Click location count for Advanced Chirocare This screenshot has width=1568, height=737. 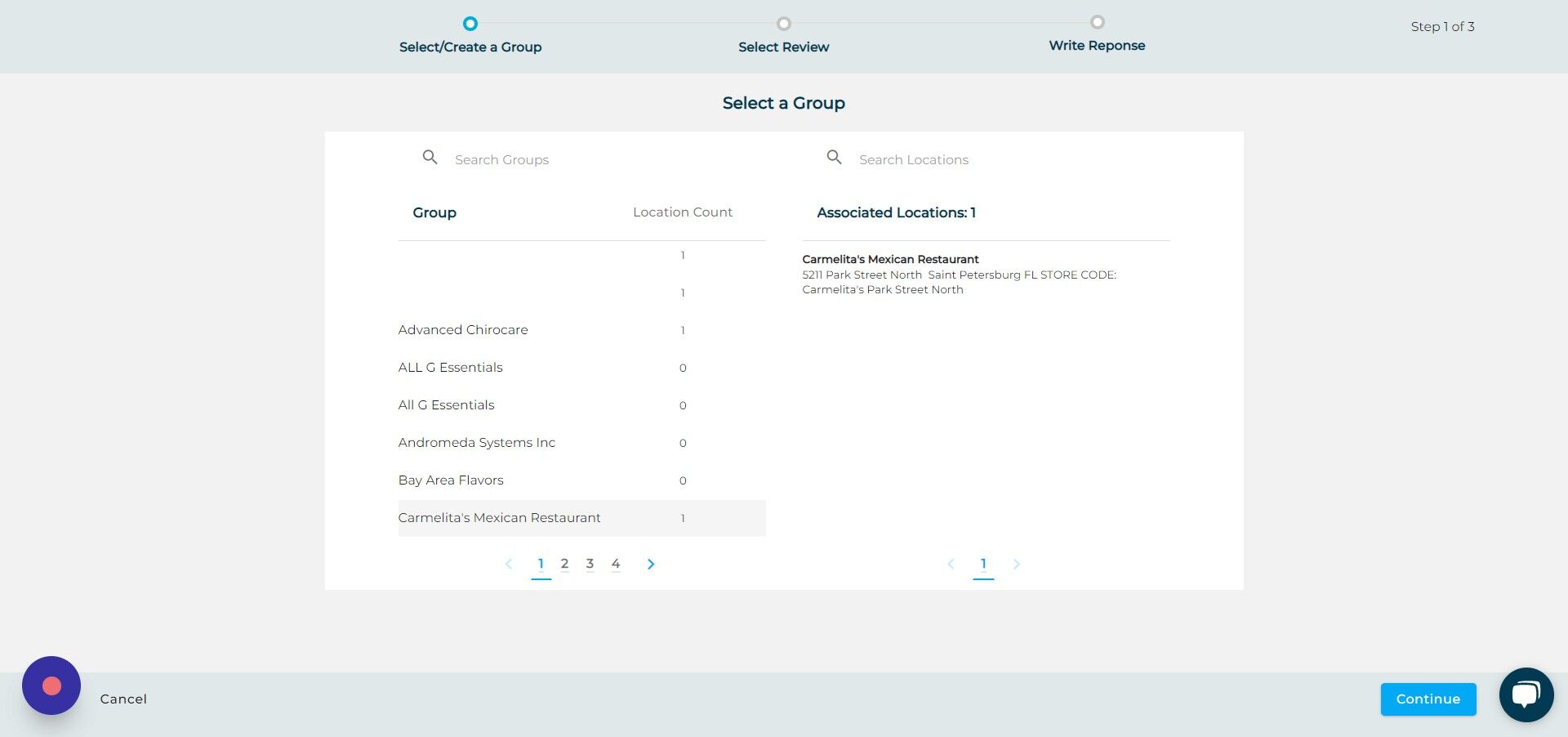[x=683, y=330]
